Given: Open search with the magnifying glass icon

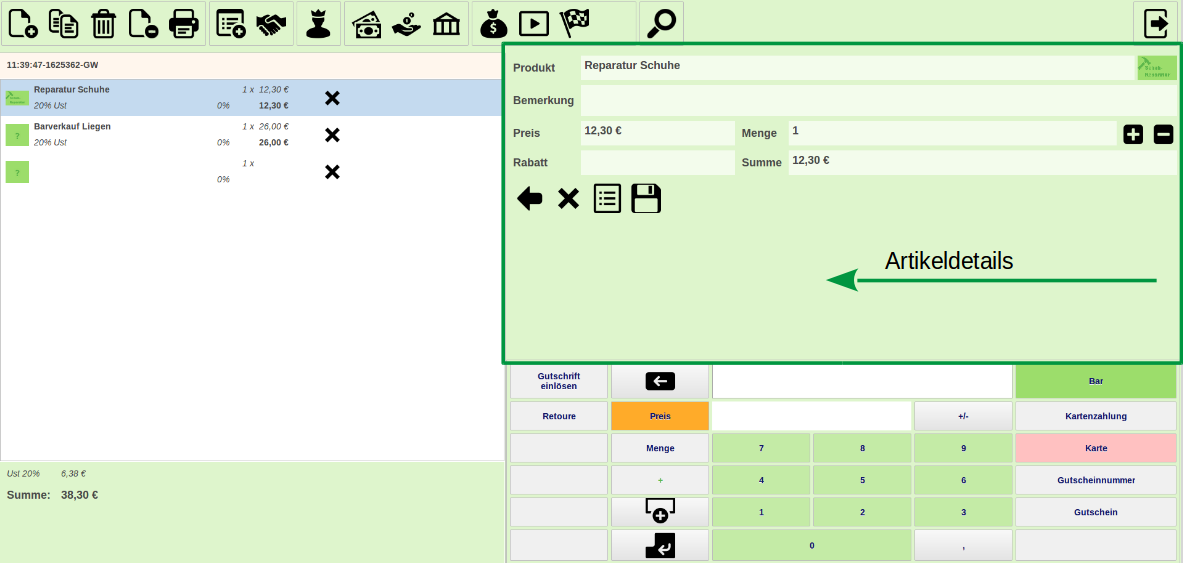Looking at the screenshot, I should pos(661,23).
